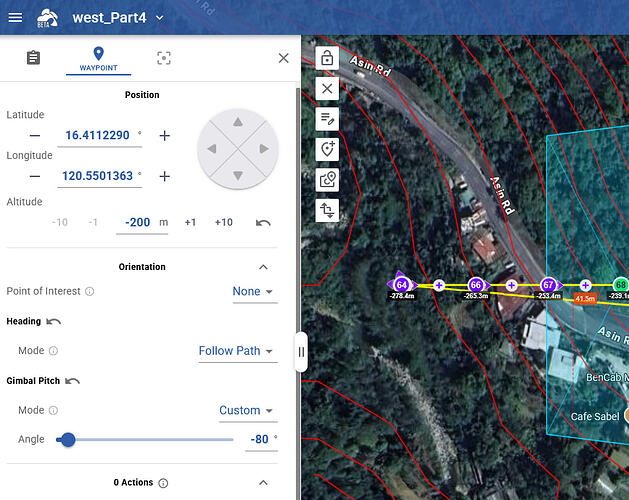Select the WAYPOINT tab
629x500 pixels.
point(98,59)
